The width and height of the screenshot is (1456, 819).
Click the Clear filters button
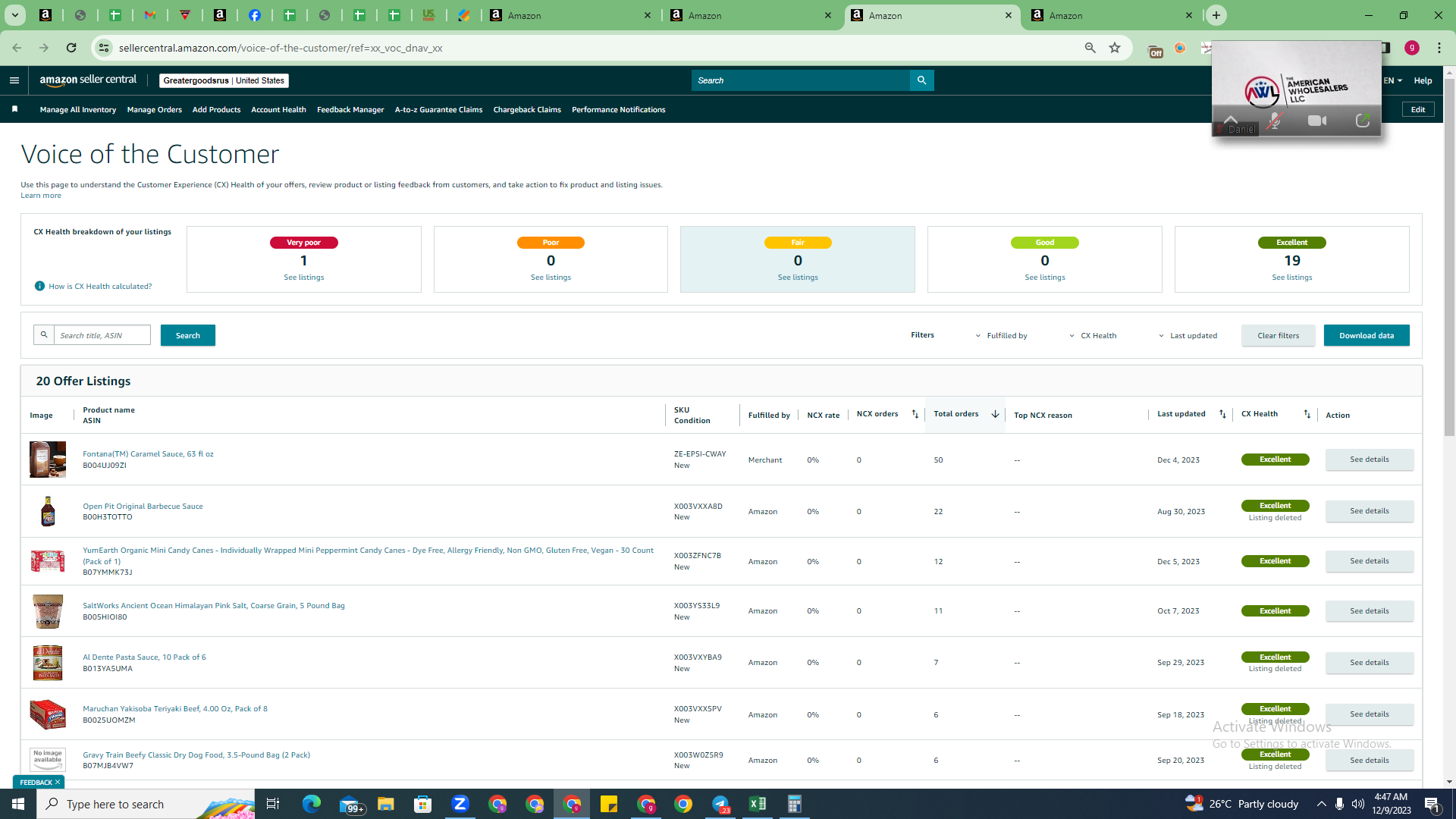tap(1279, 335)
